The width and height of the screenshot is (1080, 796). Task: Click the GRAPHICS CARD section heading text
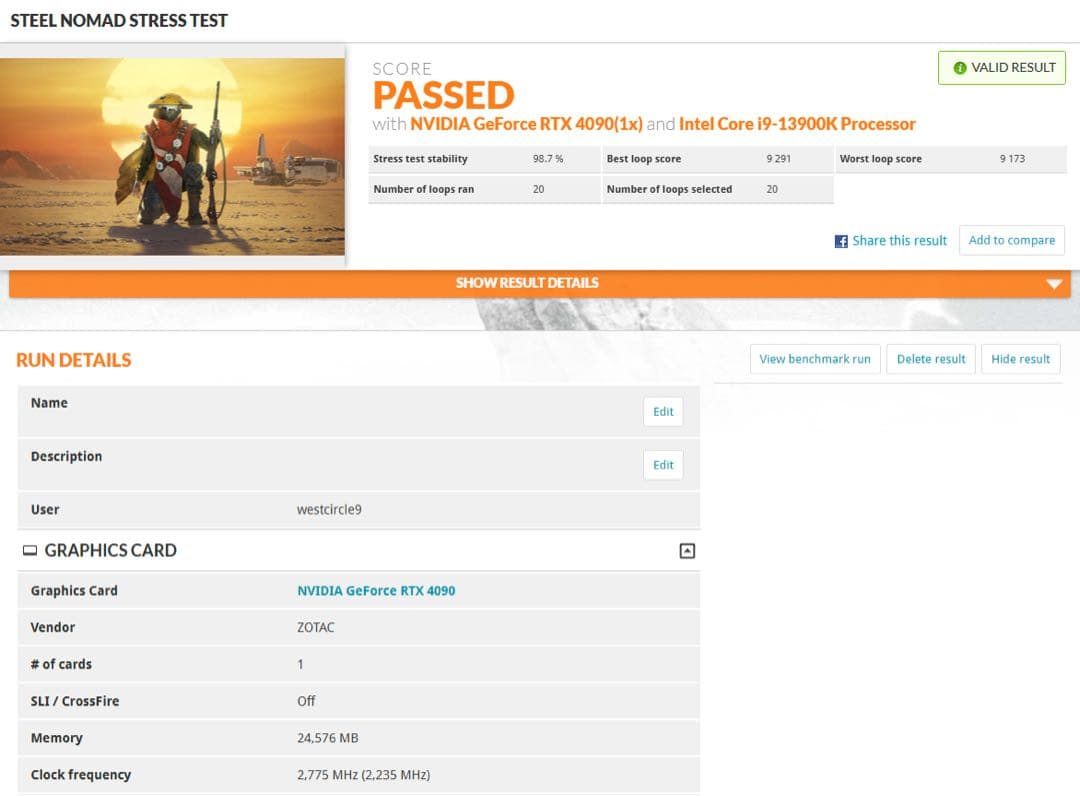(110, 551)
